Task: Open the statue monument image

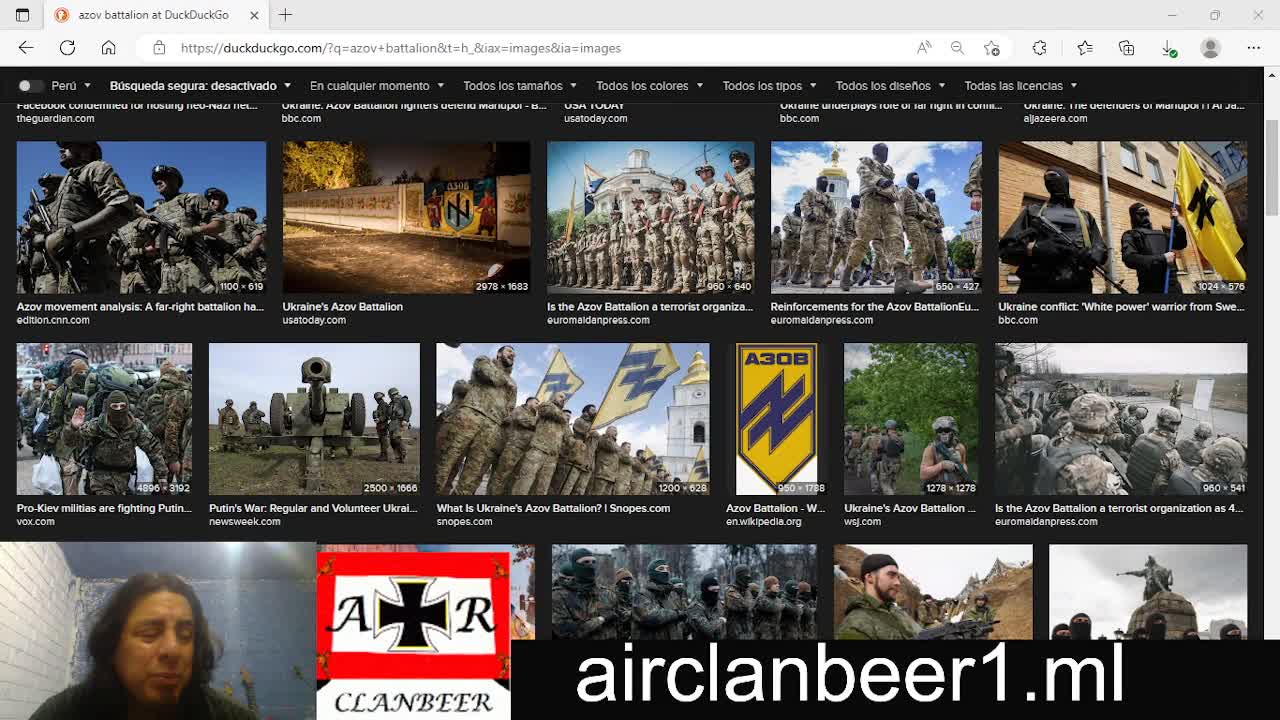Action: 1148,592
